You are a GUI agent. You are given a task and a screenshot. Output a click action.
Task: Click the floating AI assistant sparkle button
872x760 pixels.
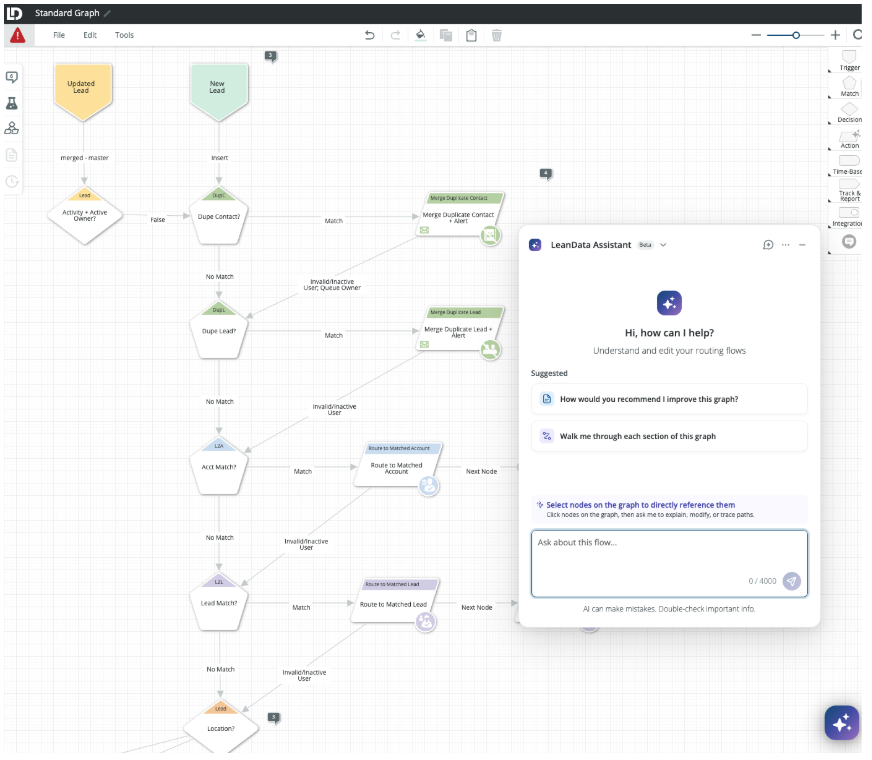point(842,723)
